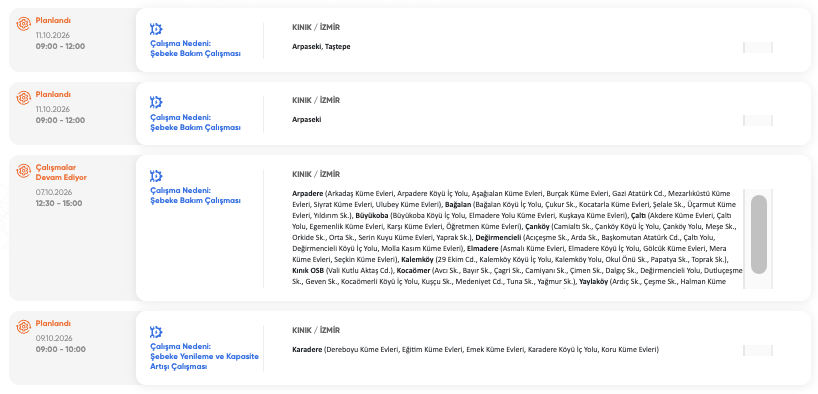Click 'Planlandı' label of the 09.10.2026 entry
The image size is (818, 394).
pos(53,324)
